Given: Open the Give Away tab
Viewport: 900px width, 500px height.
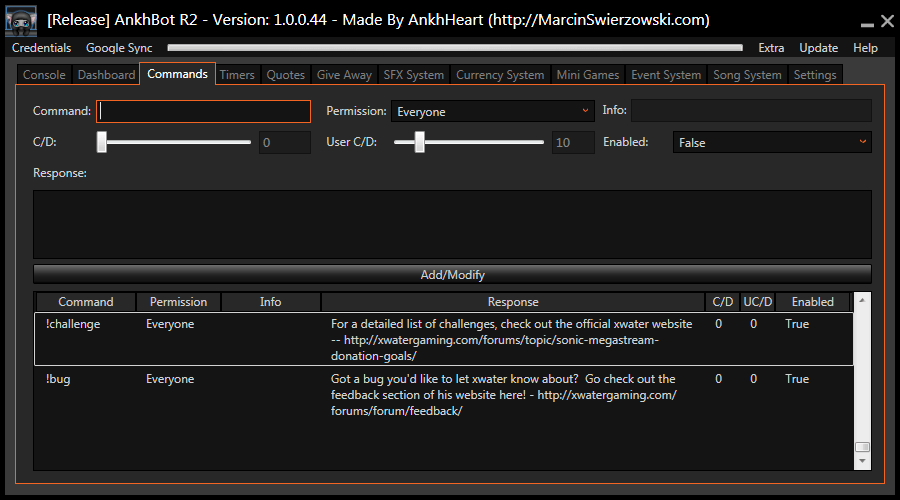Looking at the screenshot, I should [x=344, y=75].
